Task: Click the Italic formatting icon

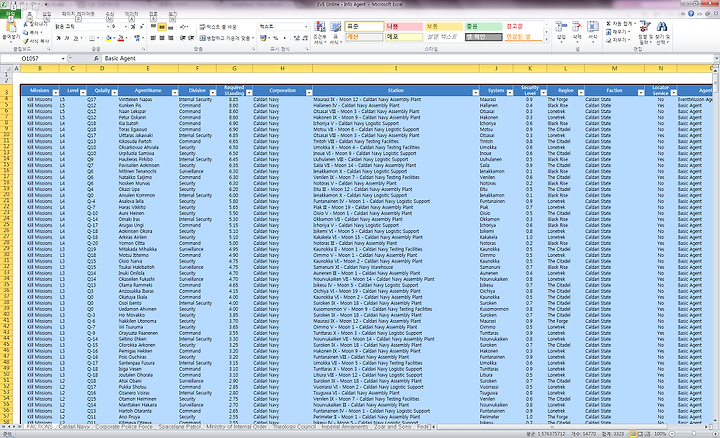Action: 67,39
